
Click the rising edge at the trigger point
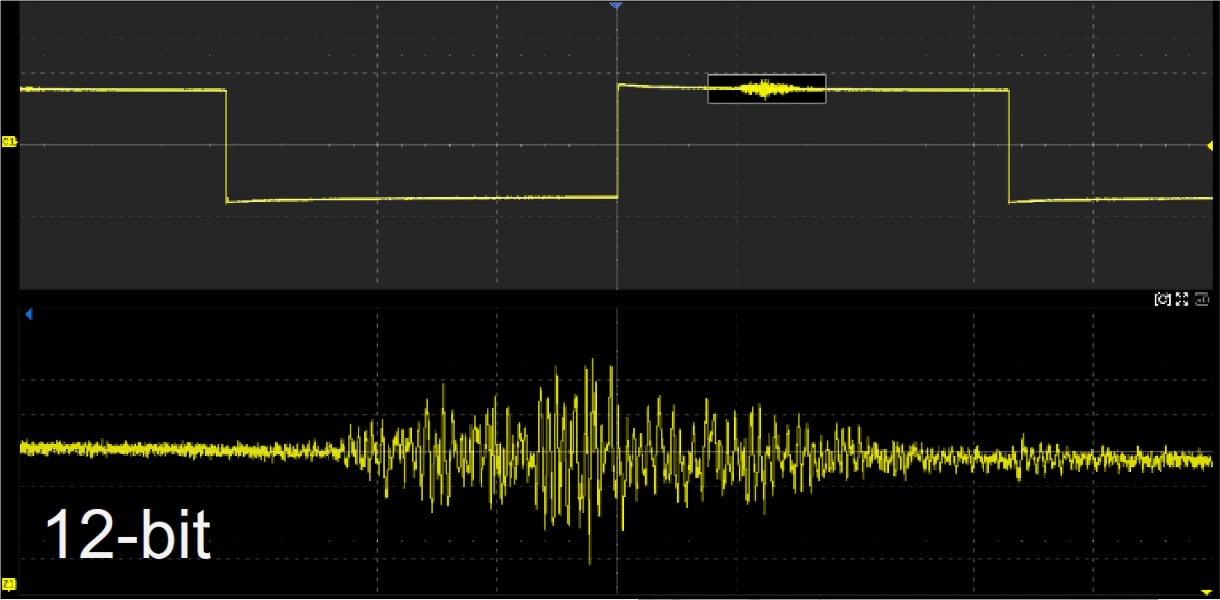point(617,140)
